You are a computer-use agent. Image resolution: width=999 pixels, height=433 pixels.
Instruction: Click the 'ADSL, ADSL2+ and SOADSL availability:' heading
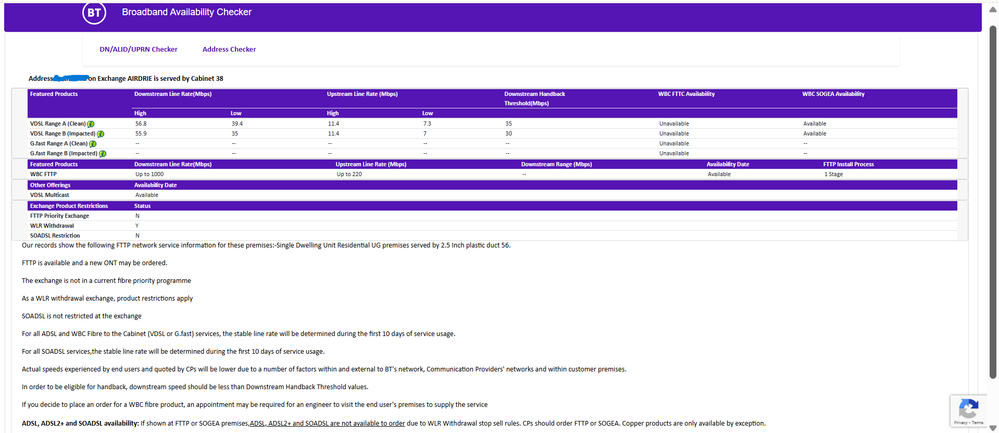pyautogui.click(x=80, y=423)
